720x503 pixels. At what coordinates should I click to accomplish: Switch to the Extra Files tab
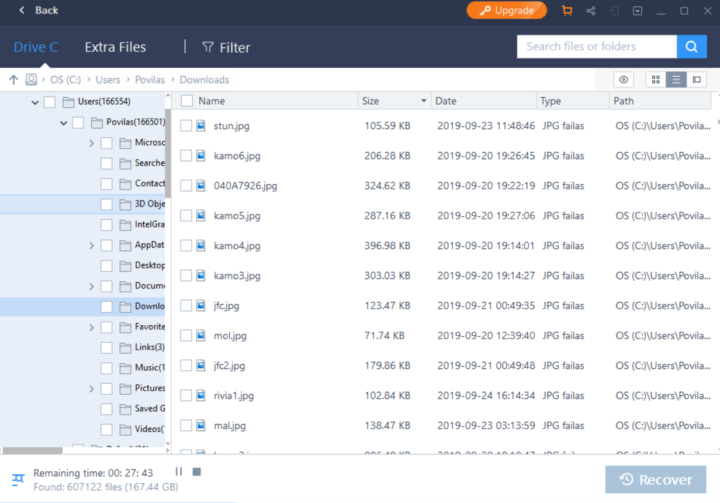coord(115,47)
